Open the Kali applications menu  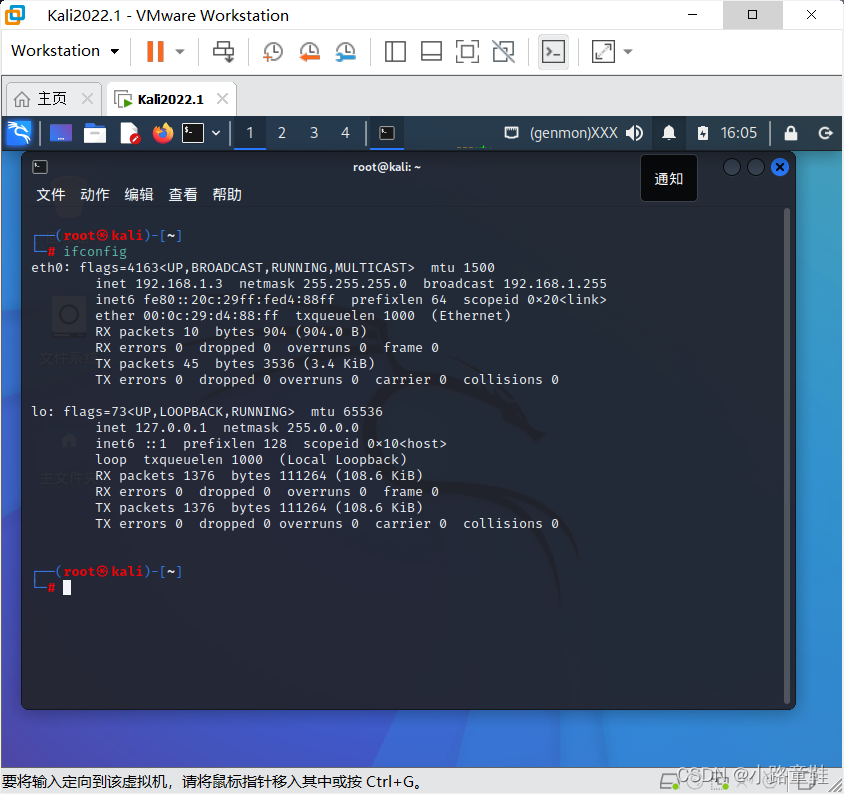click(19, 132)
